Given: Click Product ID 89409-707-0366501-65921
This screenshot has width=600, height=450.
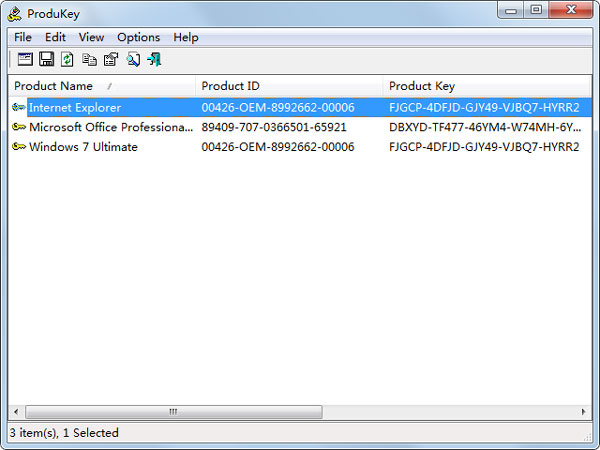Looking at the screenshot, I should pos(274,127).
